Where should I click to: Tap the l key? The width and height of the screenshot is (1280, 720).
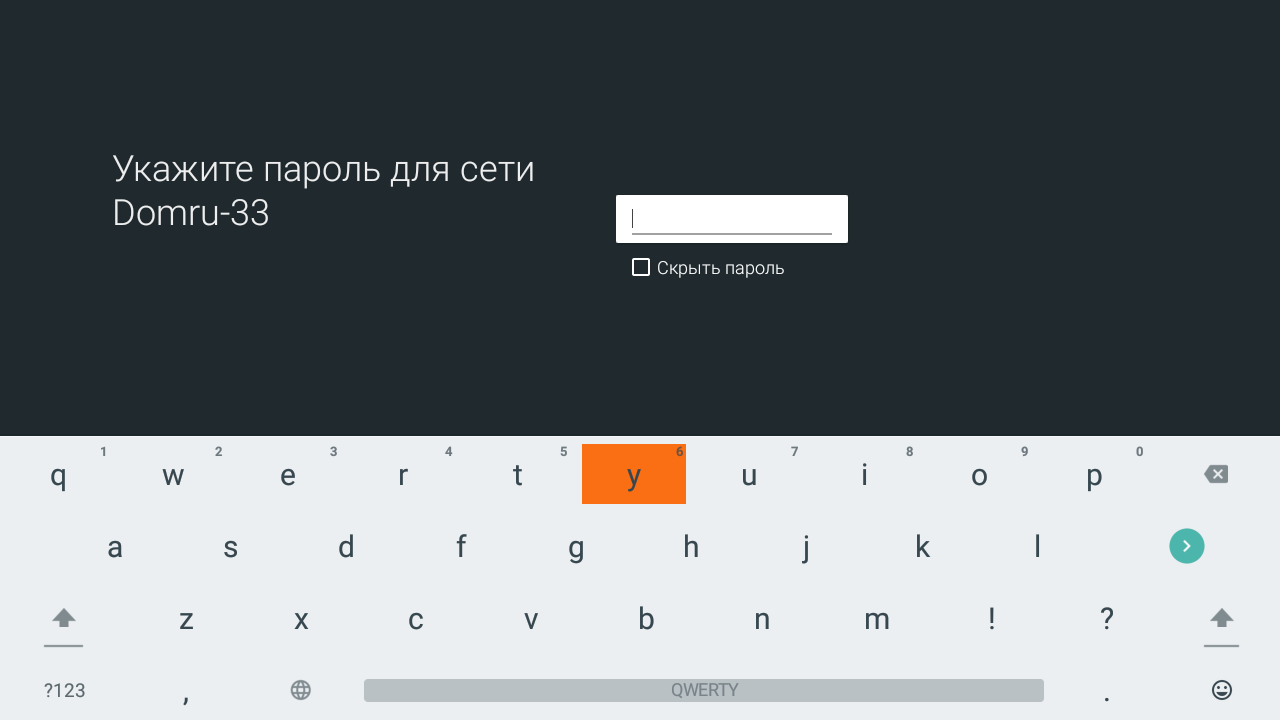pos(1037,546)
